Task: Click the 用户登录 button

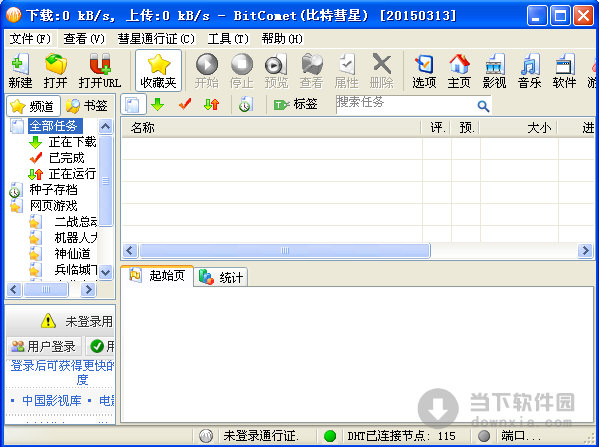Action: pyautogui.click(x=44, y=347)
